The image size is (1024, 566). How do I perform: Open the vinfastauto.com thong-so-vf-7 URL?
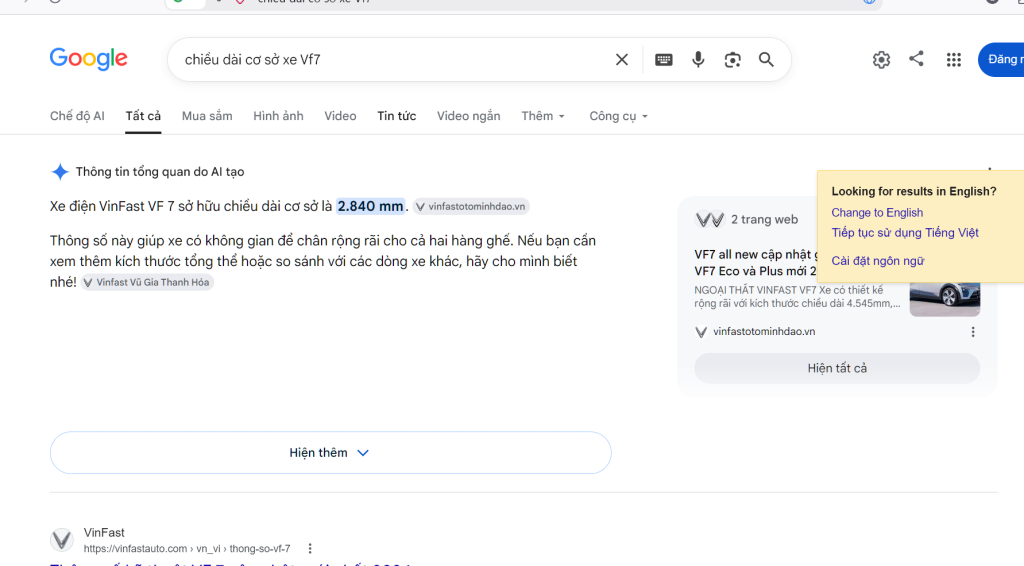187,549
